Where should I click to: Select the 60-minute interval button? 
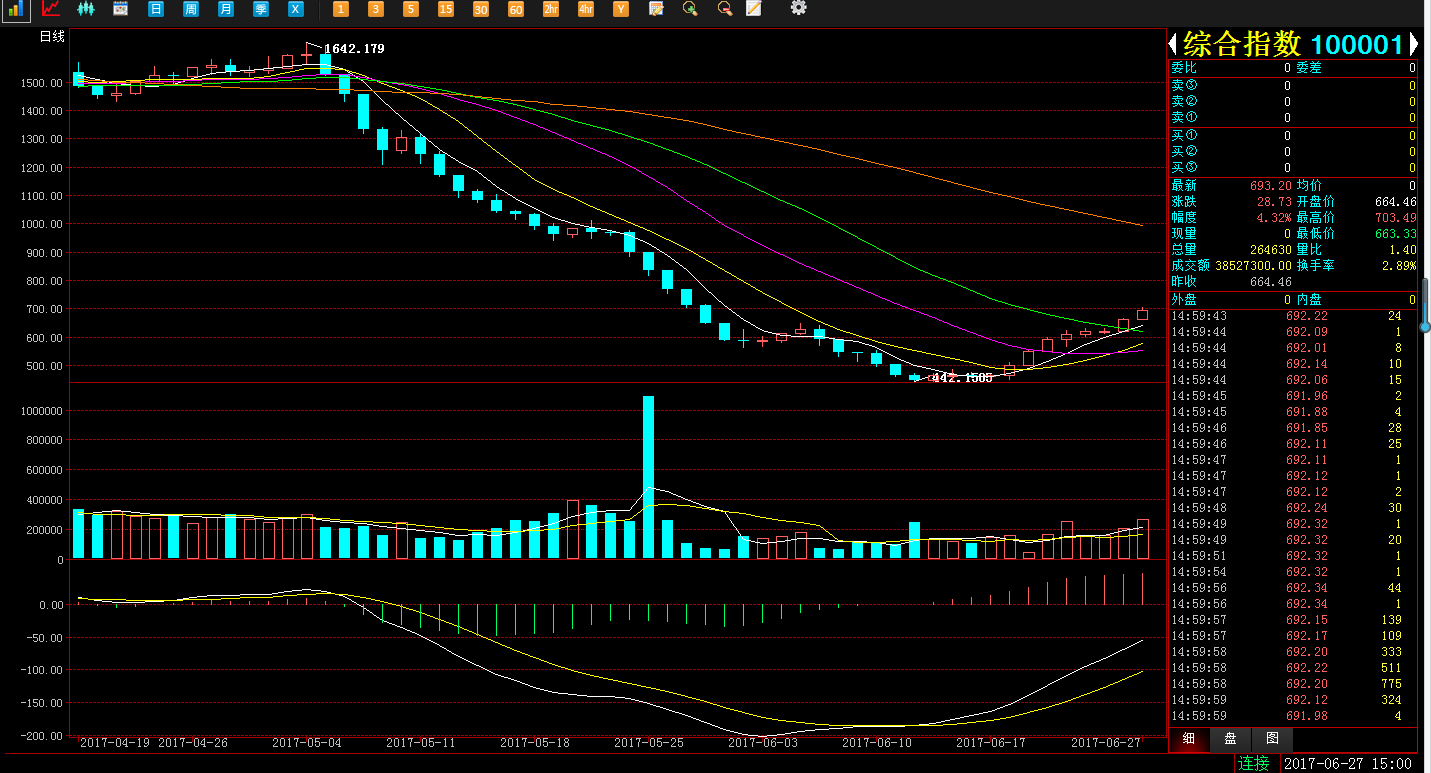click(x=516, y=9)
